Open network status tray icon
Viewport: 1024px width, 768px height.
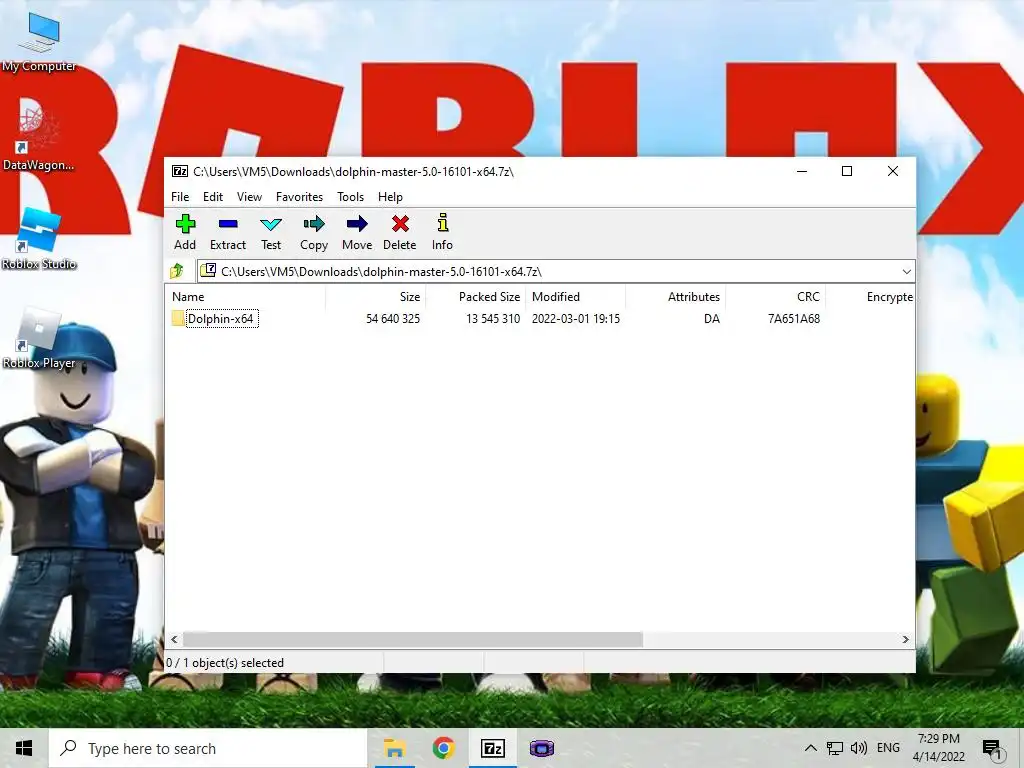(x=835, y=748)
